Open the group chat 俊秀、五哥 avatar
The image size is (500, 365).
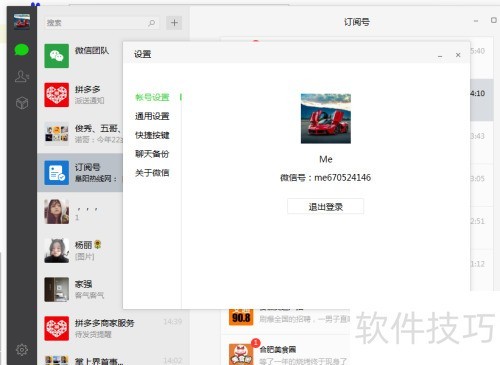click(57, 134)
